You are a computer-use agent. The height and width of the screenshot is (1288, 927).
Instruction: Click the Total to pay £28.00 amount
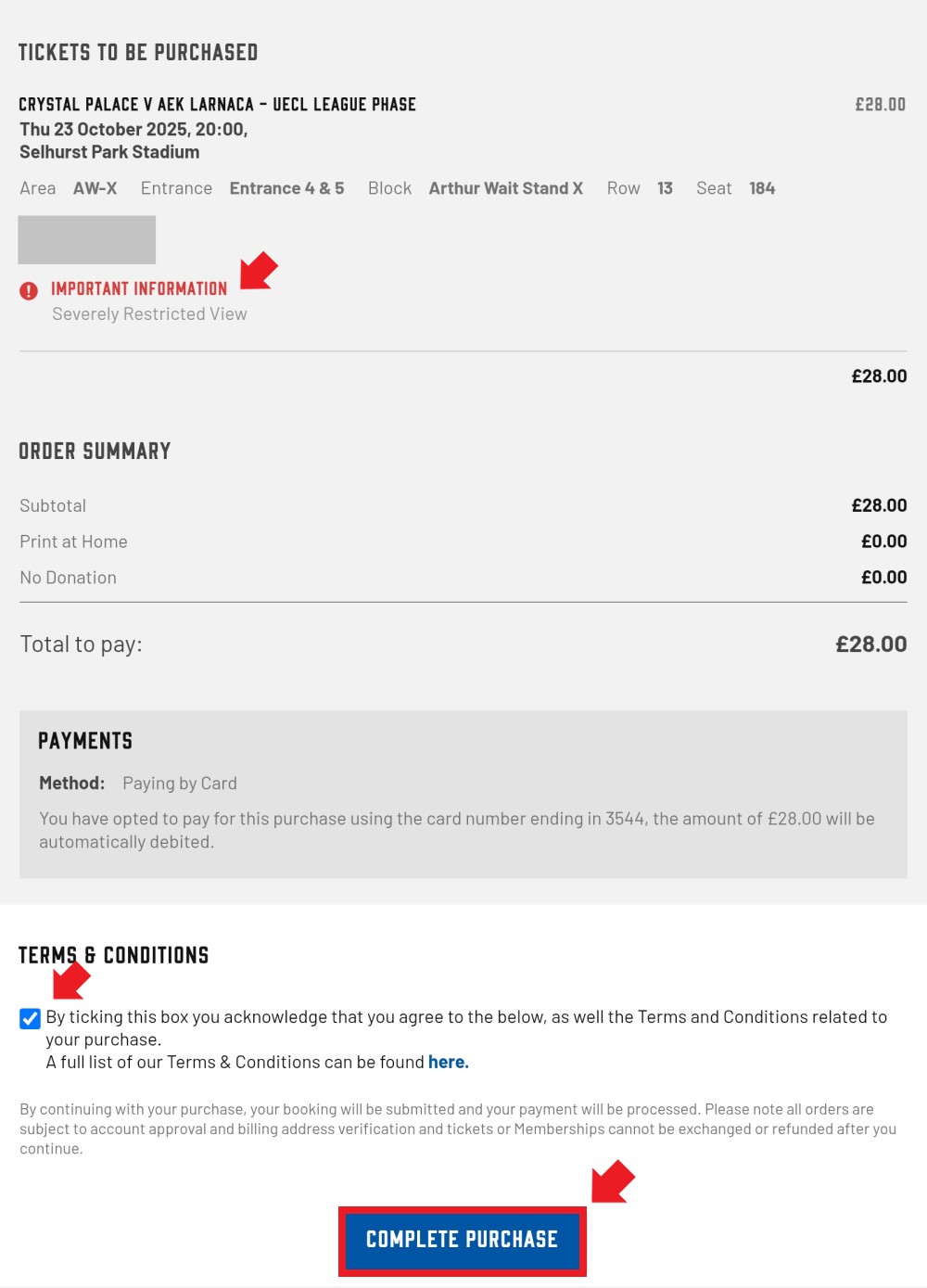(870, 644)
